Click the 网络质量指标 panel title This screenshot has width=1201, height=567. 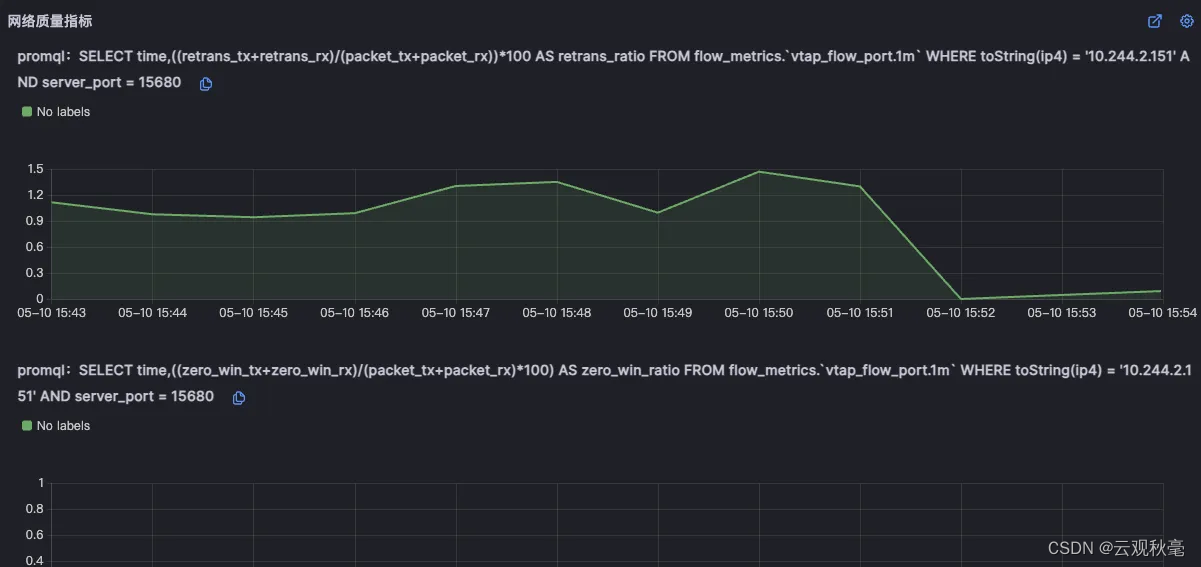point(50,21)
